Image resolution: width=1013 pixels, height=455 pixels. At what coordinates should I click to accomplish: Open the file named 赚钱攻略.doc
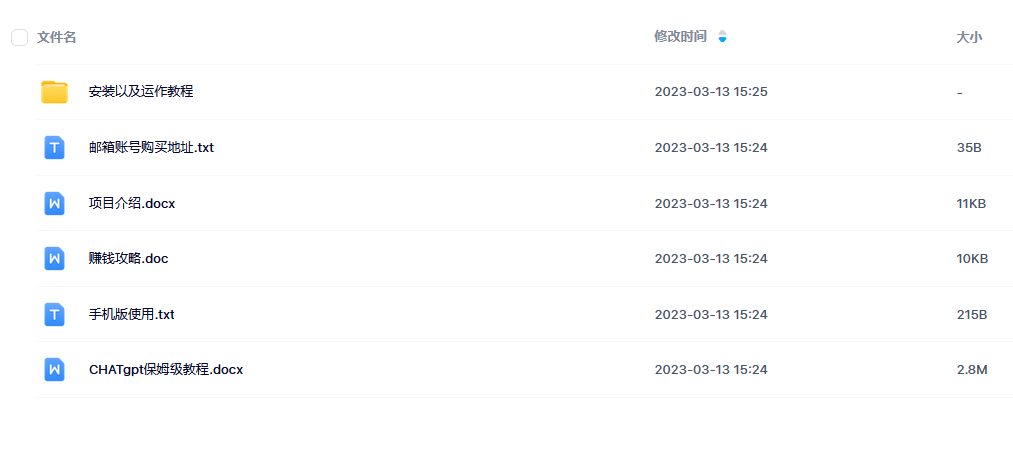tap(129, 259)
